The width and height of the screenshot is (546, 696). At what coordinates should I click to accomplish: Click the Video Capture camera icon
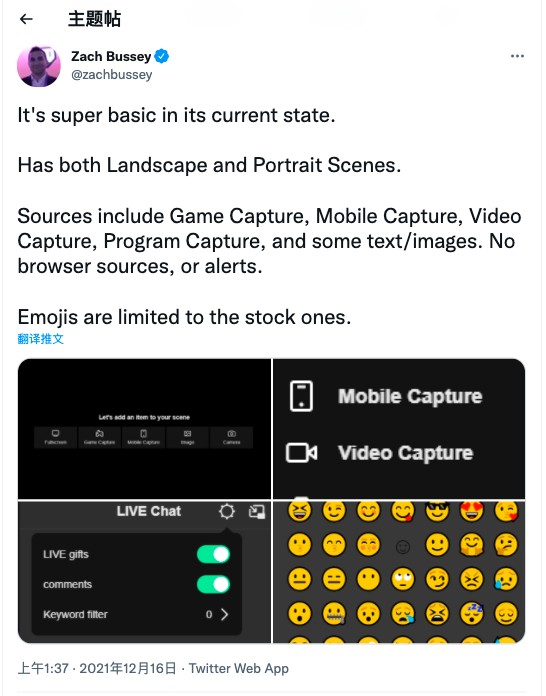[301, 453]
